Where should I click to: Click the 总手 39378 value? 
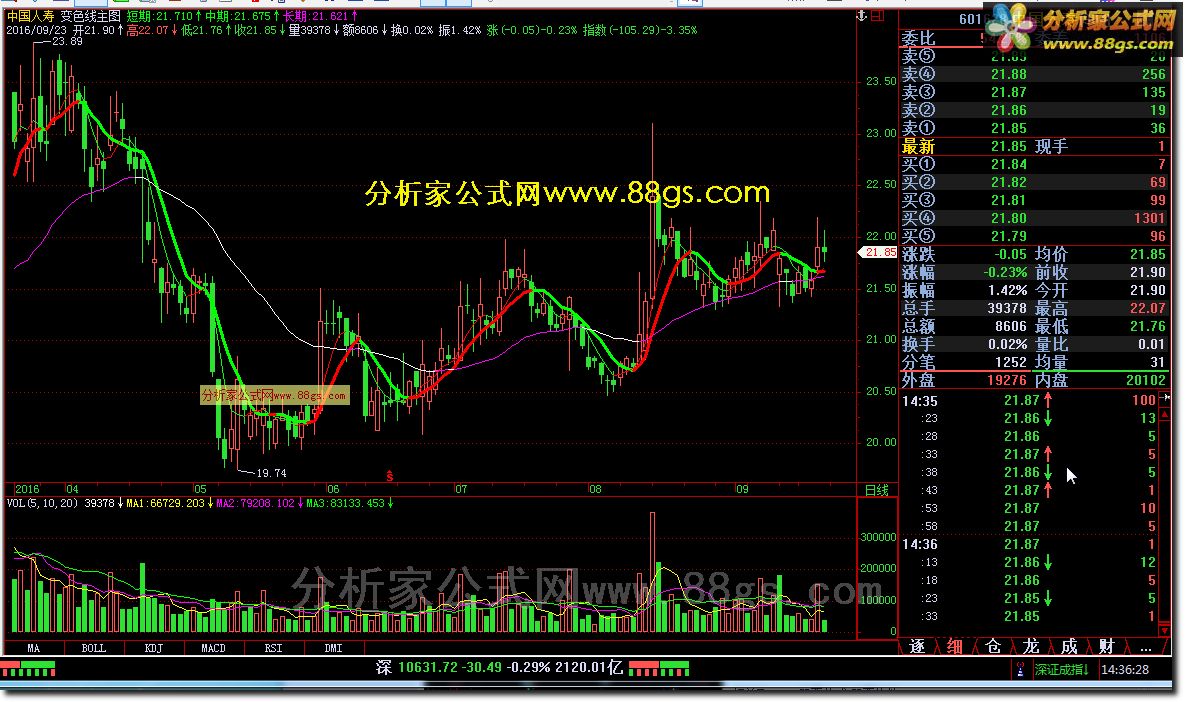click(1007, 308)
